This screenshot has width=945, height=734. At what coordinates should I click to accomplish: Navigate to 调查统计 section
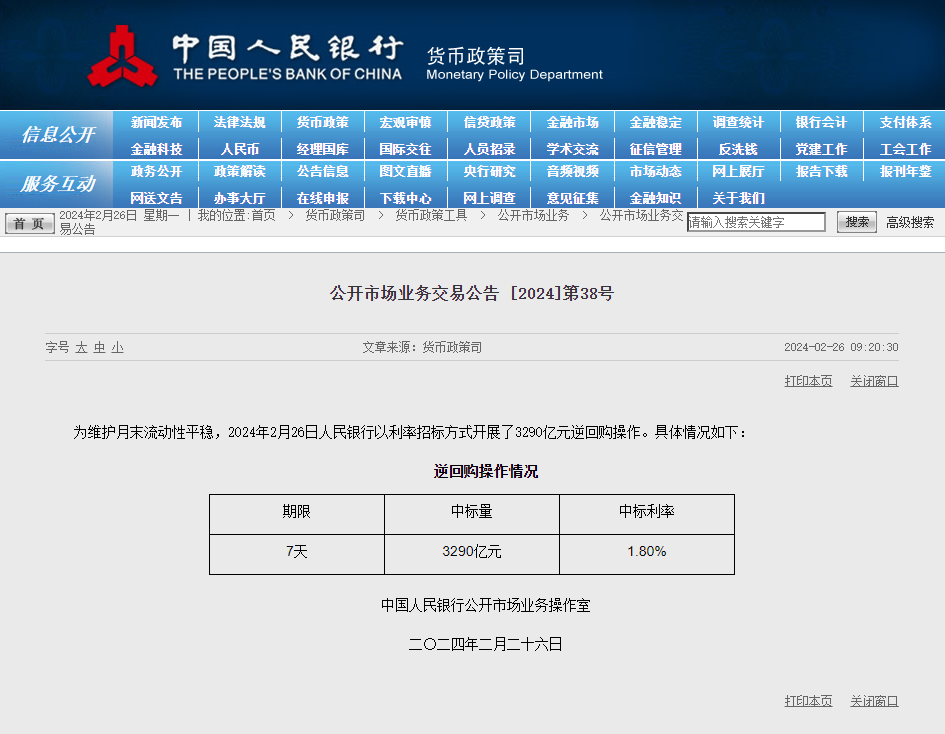coord(738,122)
